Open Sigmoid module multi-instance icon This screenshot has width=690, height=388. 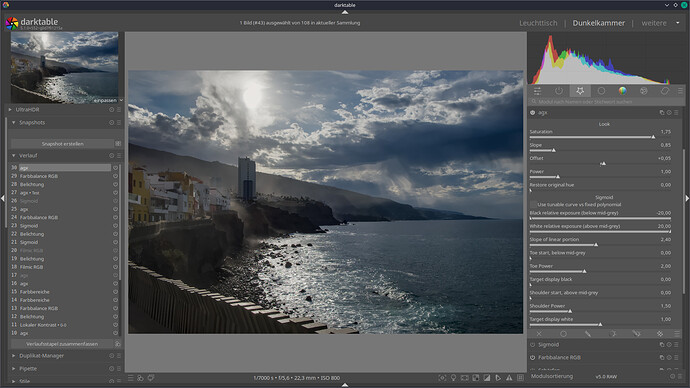coord(661,345)
